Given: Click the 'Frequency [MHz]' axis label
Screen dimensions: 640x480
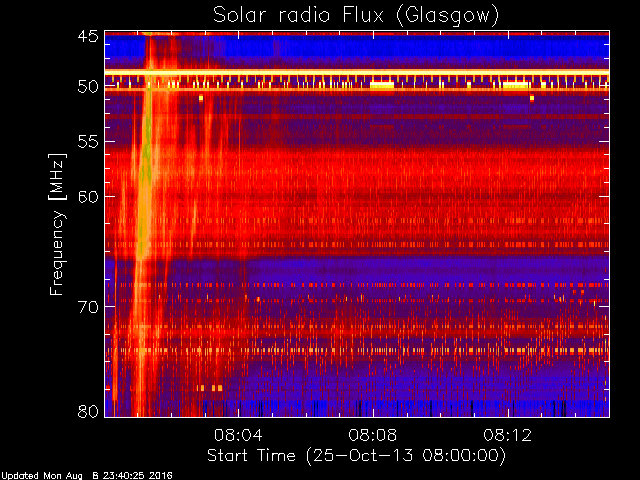Looking at the screenshot, I should (57, 224).
